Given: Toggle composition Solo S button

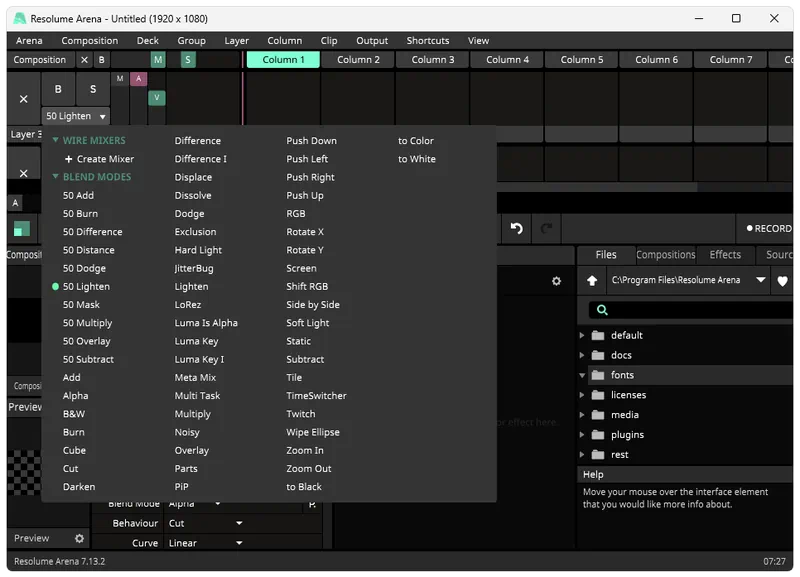Looking at the screenshot, I should point(188,60).
